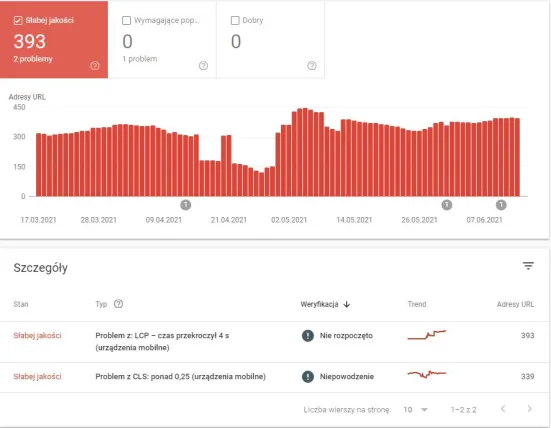
Task: Click the Stan column header
Action: coord(21,304)
